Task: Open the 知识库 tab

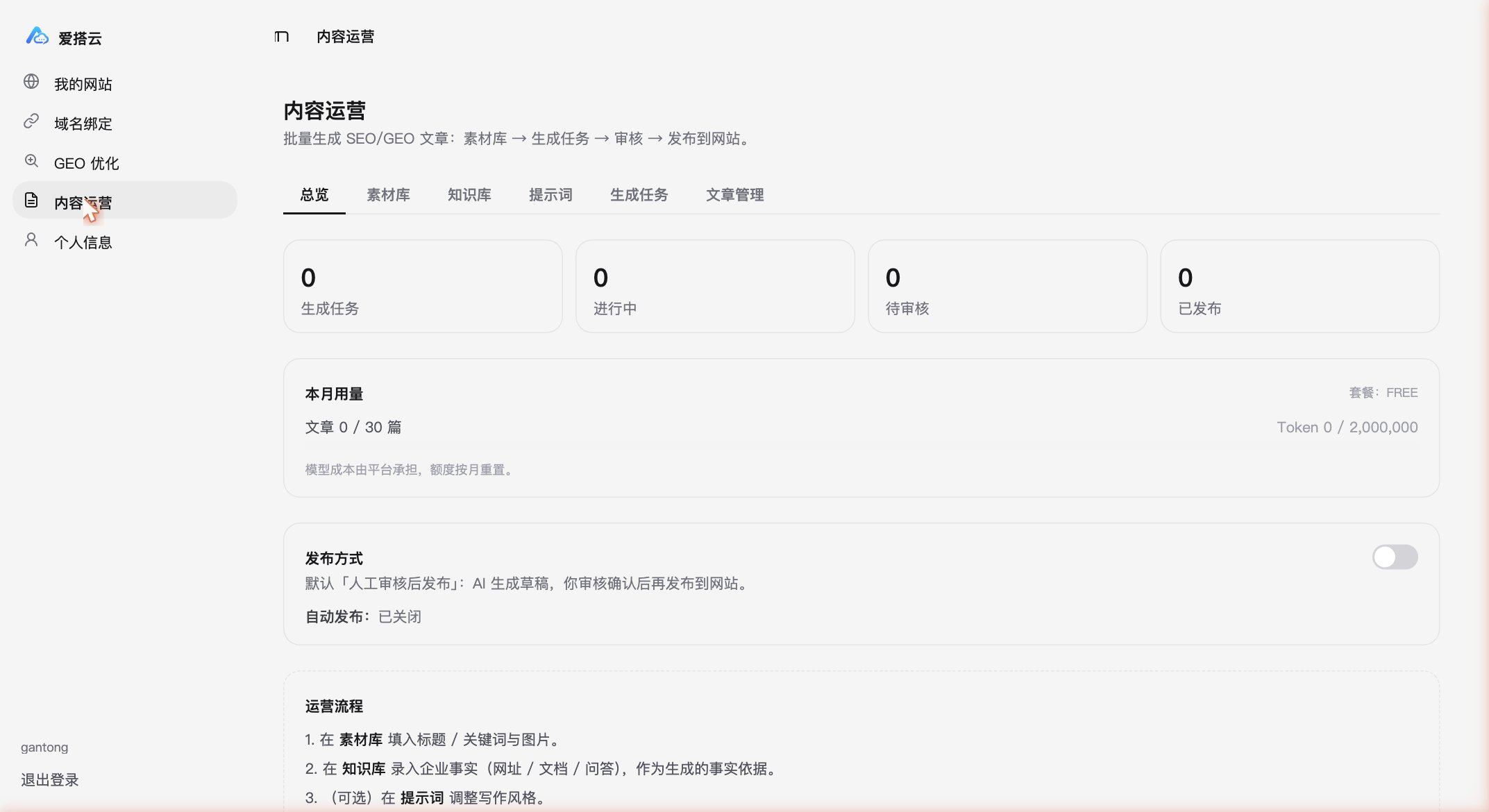Action: tap(469, 195)
